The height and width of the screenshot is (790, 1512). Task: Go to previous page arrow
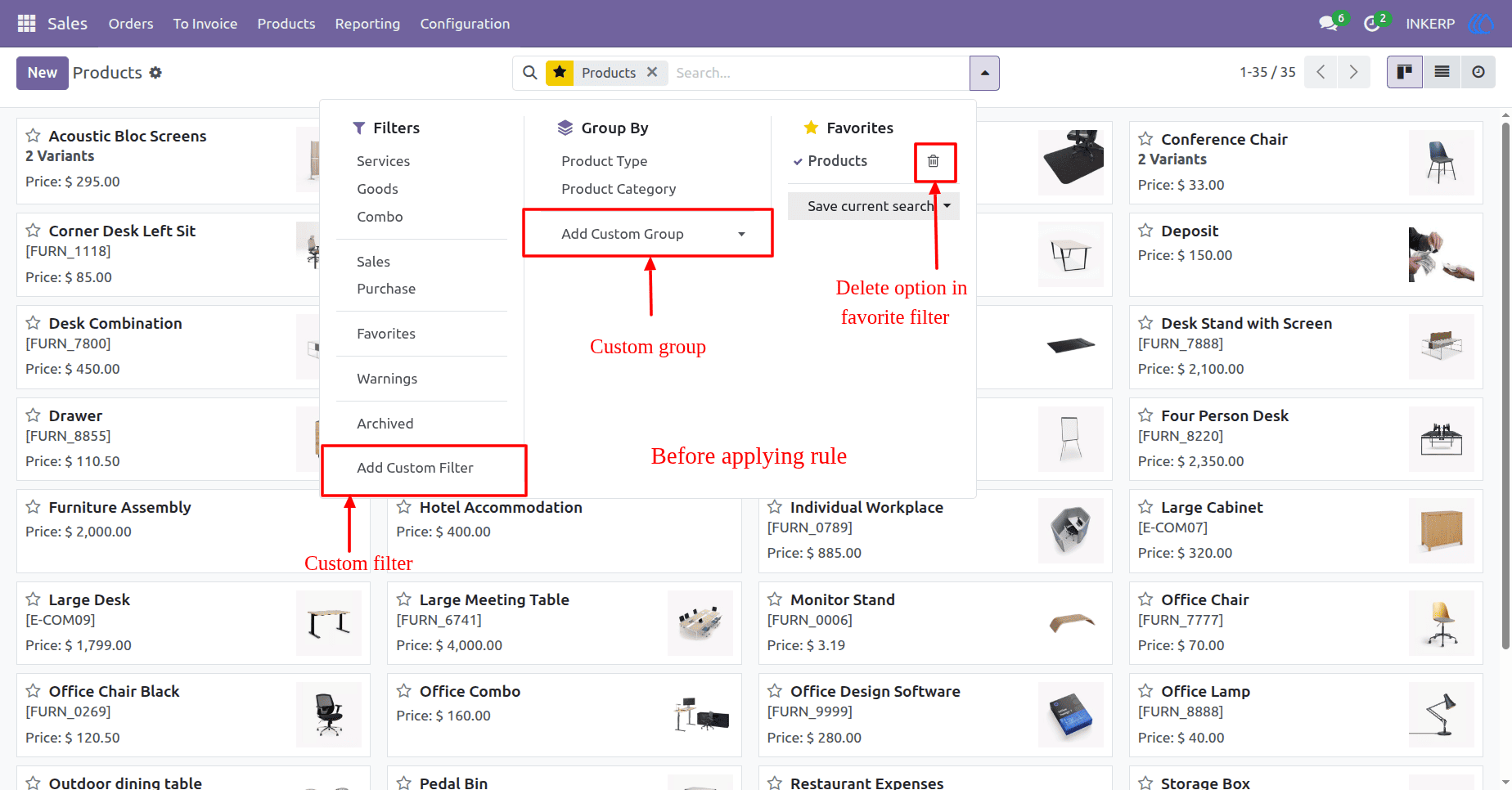[1321, 72]
